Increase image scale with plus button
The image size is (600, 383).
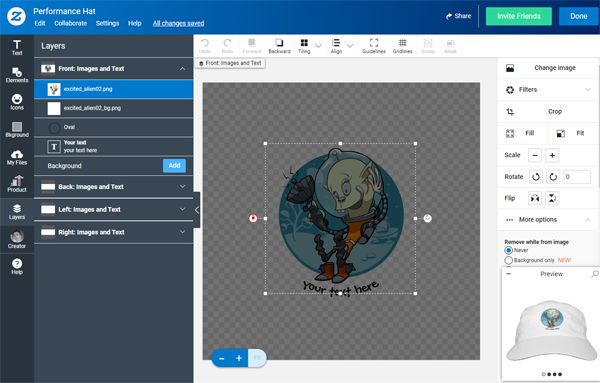552,155
